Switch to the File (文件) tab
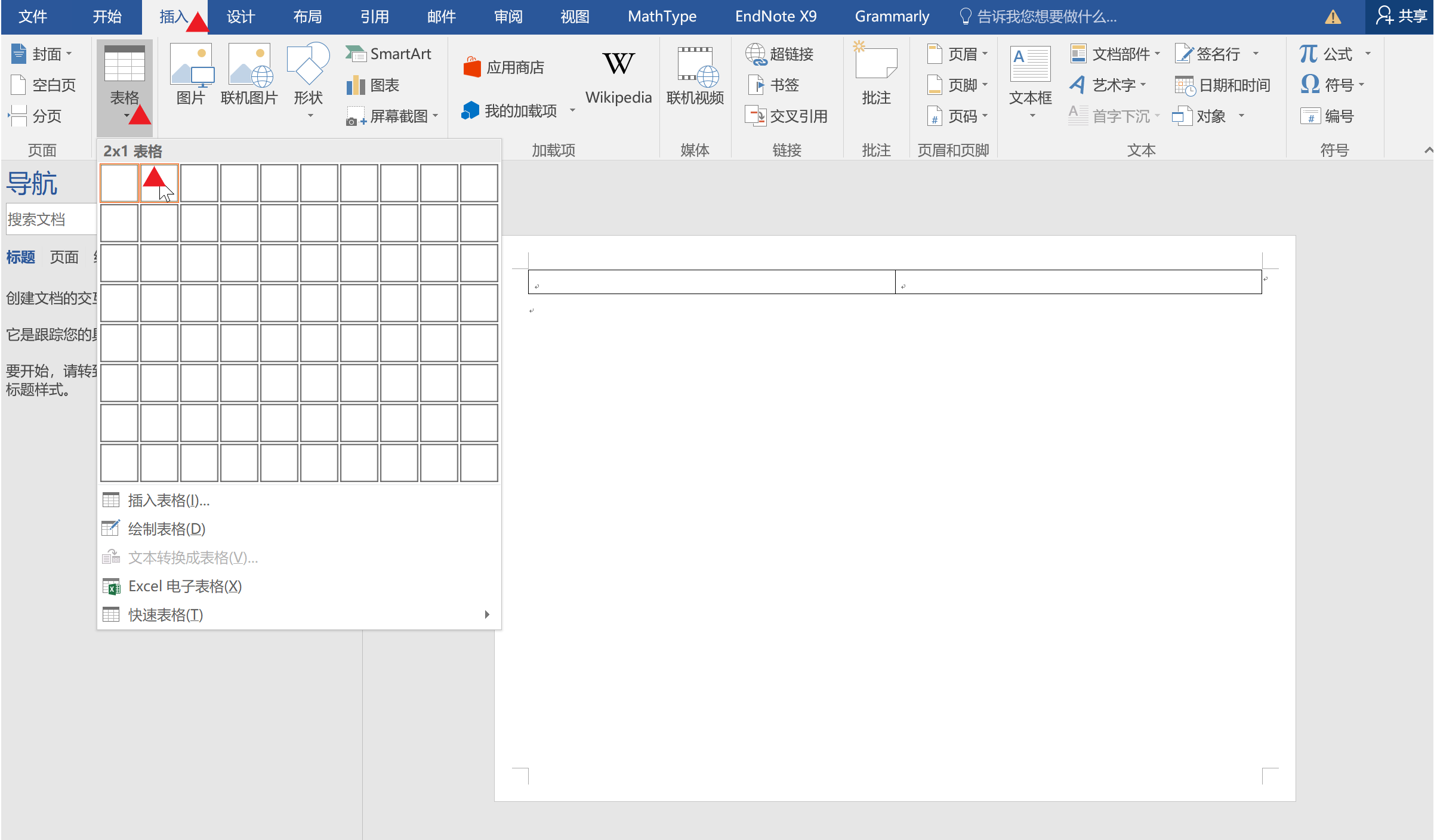 (x=33, y=17)
